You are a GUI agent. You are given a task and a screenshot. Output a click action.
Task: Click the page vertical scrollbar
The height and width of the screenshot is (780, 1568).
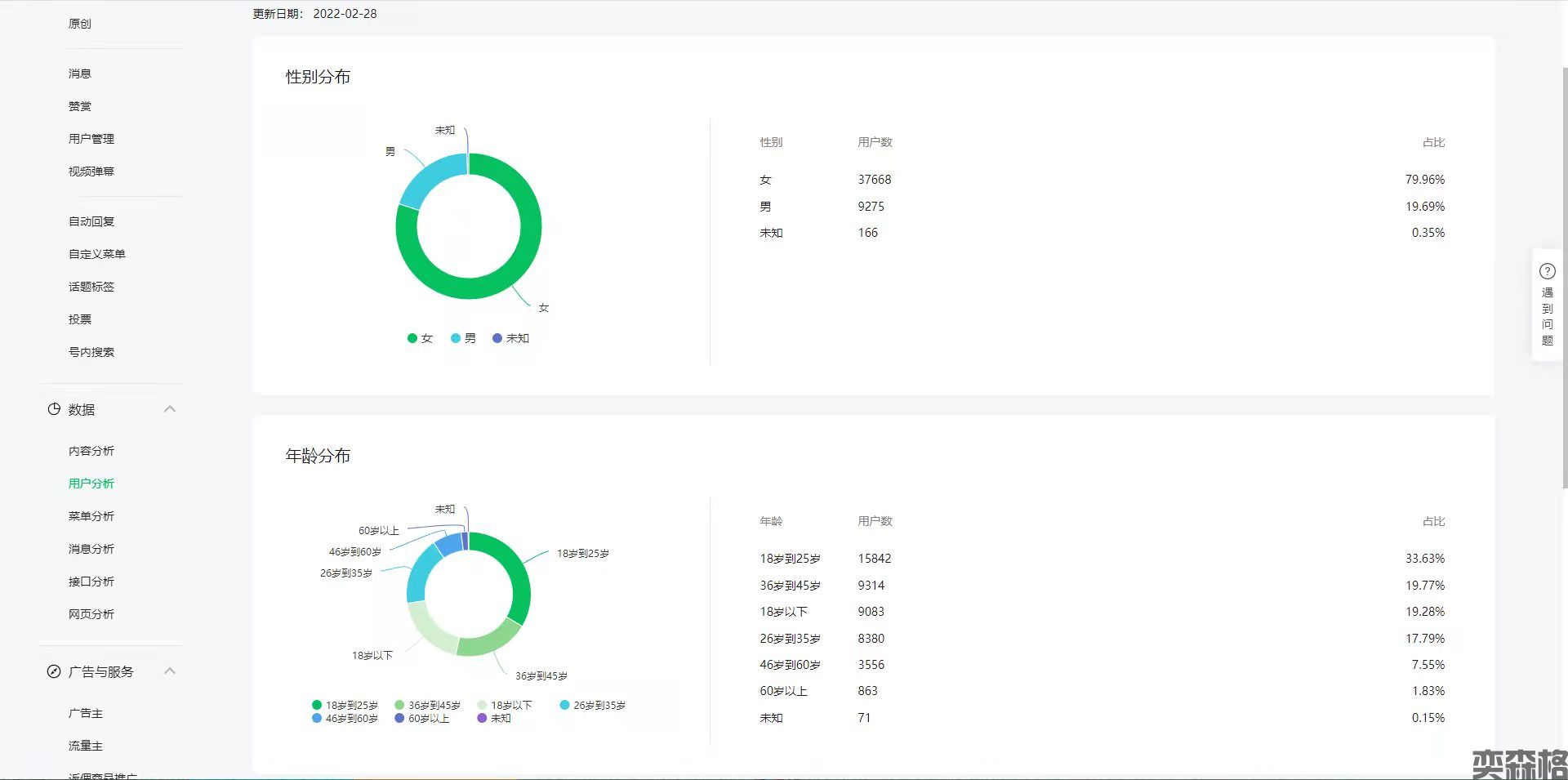point(1563,278)
